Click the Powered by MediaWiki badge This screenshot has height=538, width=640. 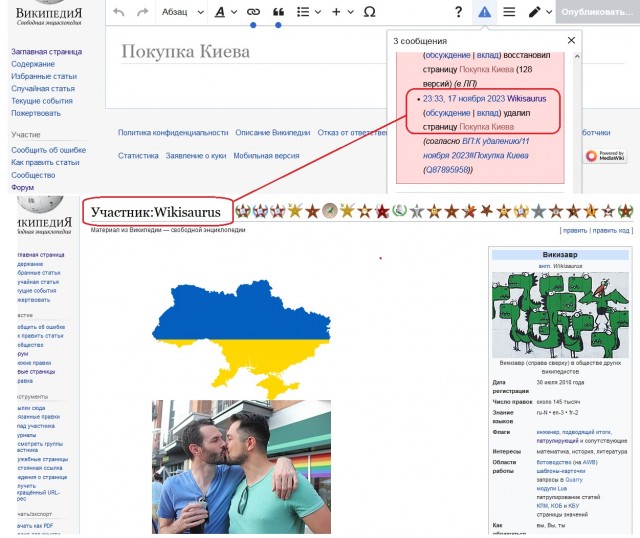605,156
